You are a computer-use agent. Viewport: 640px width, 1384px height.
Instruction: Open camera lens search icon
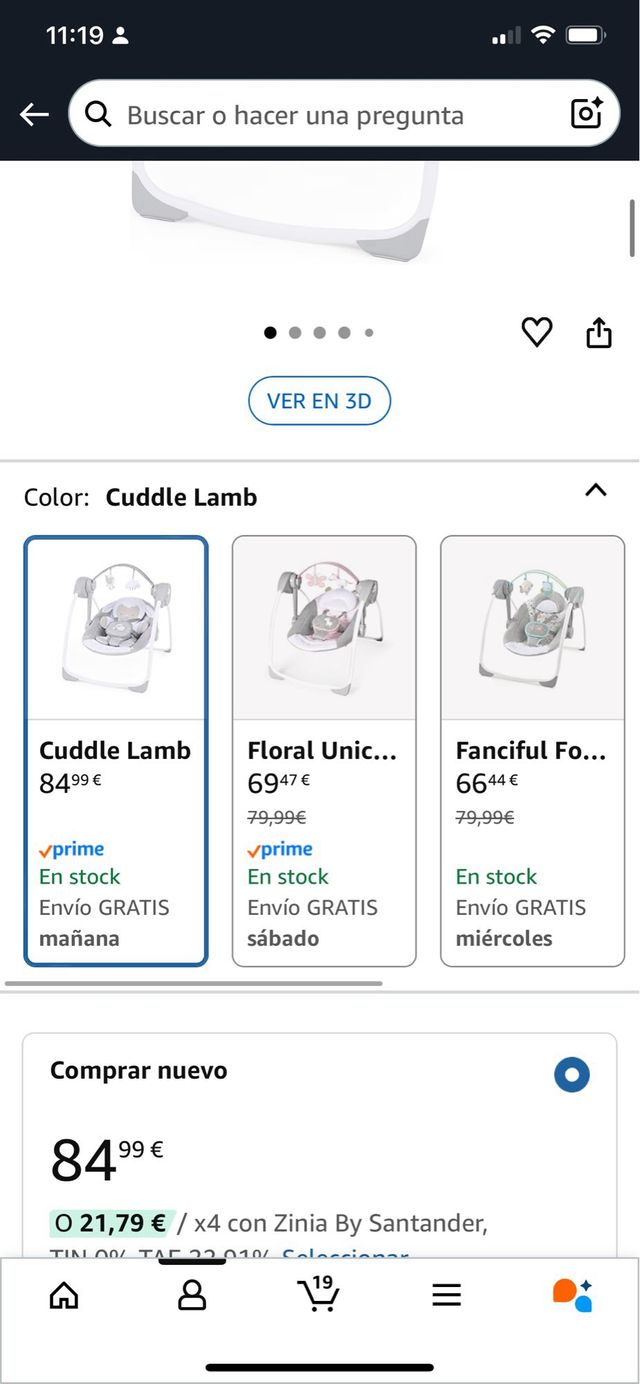tap(586, 114)
